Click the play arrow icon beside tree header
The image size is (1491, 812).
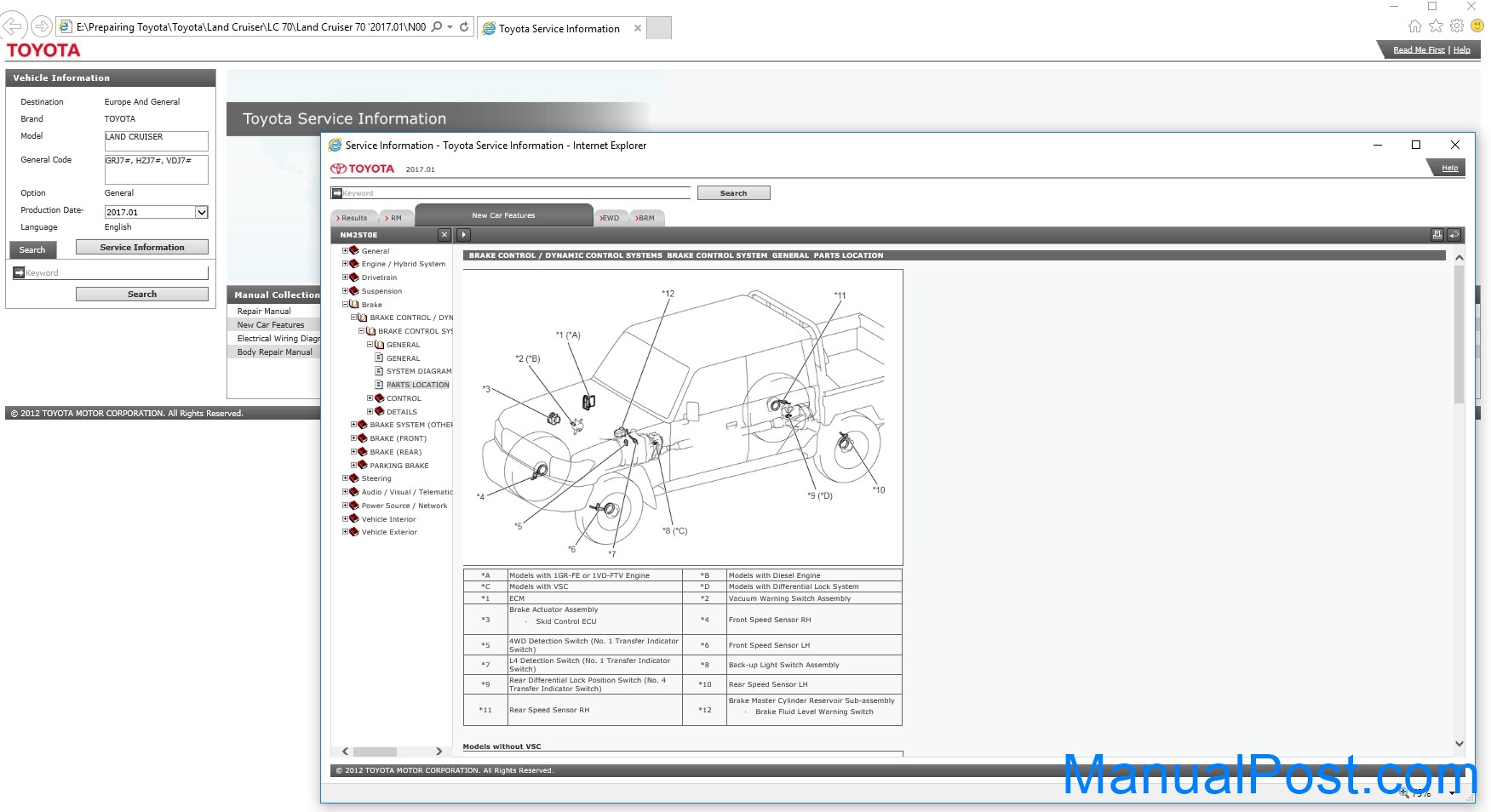(x=464, y=235)
